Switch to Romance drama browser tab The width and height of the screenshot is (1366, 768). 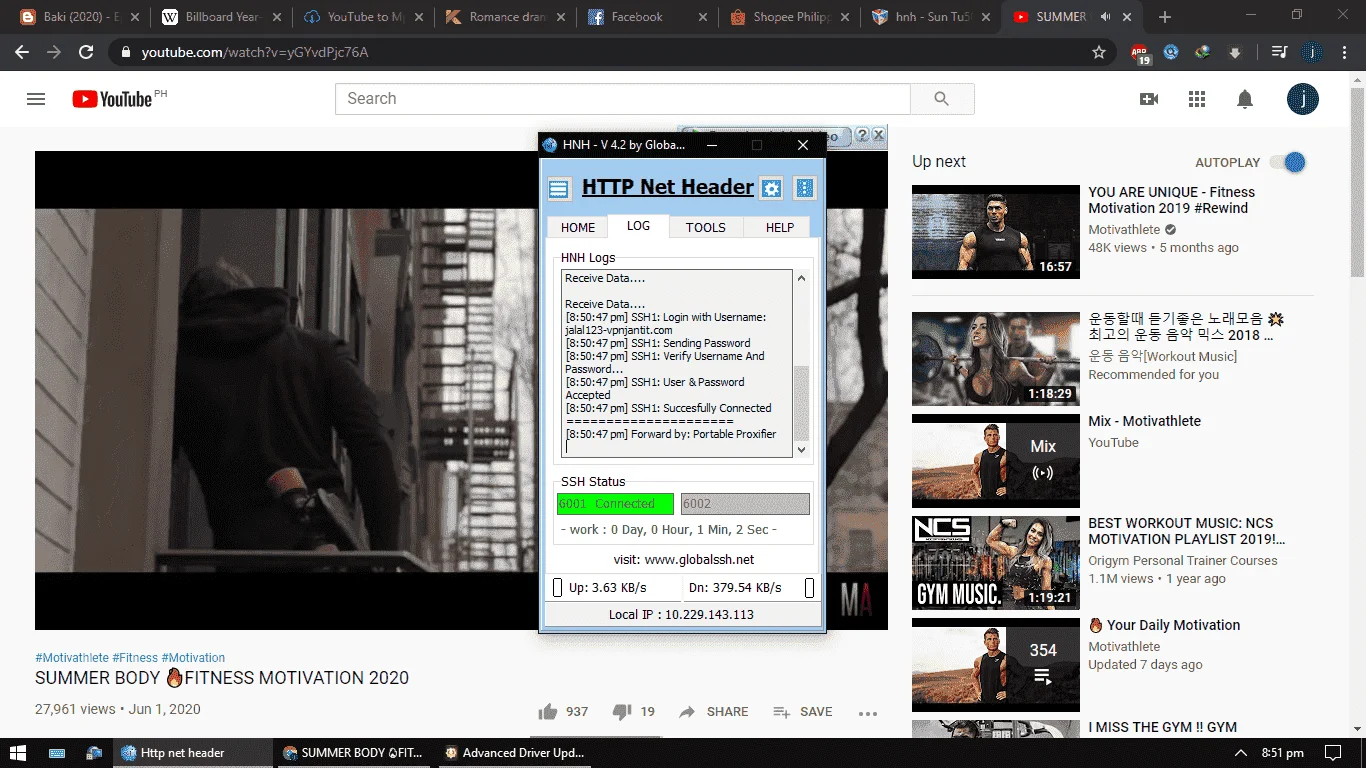[504, 17]
